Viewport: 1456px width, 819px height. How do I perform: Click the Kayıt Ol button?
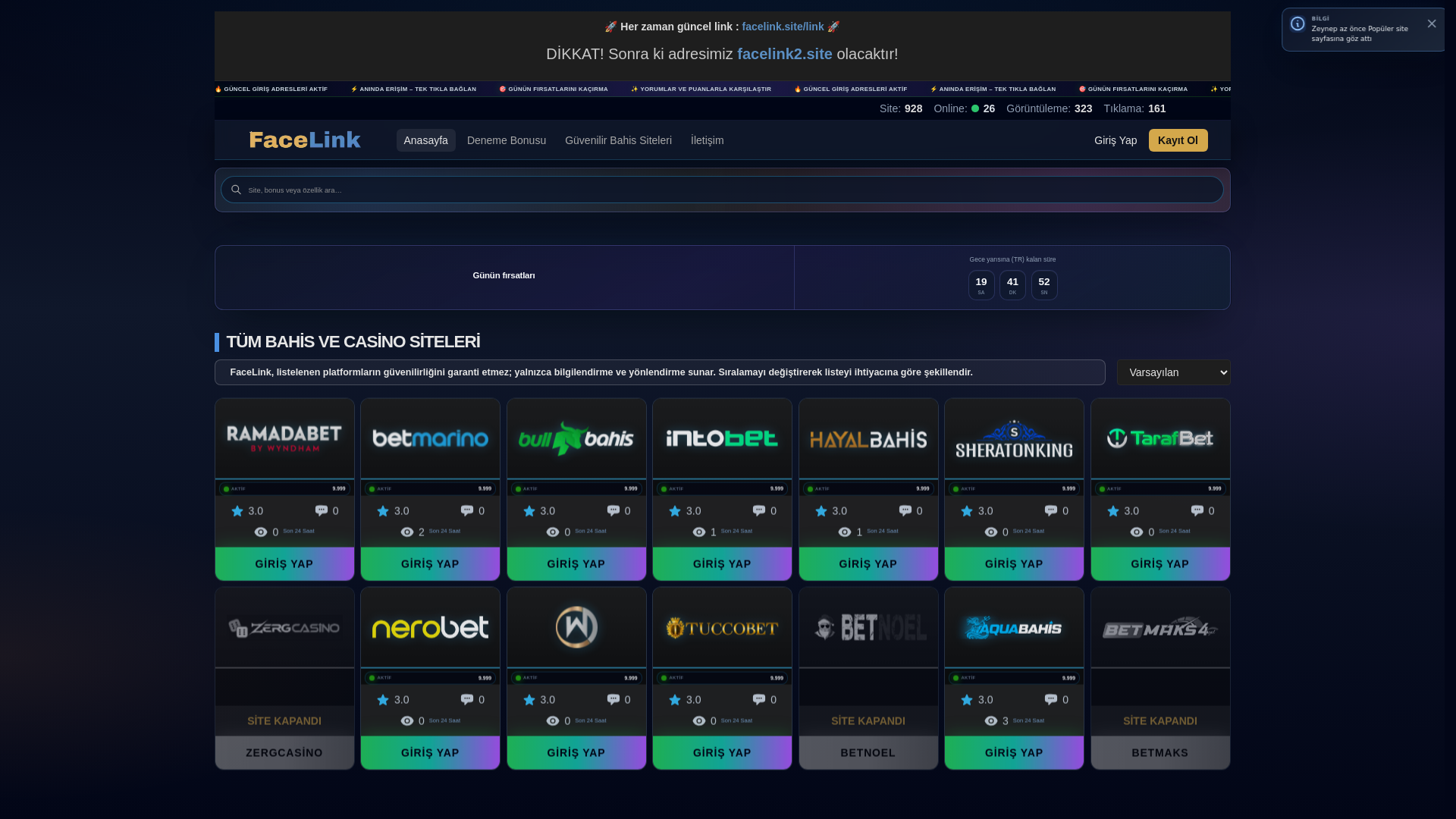pyautogui.click(x=1178, y=140)
